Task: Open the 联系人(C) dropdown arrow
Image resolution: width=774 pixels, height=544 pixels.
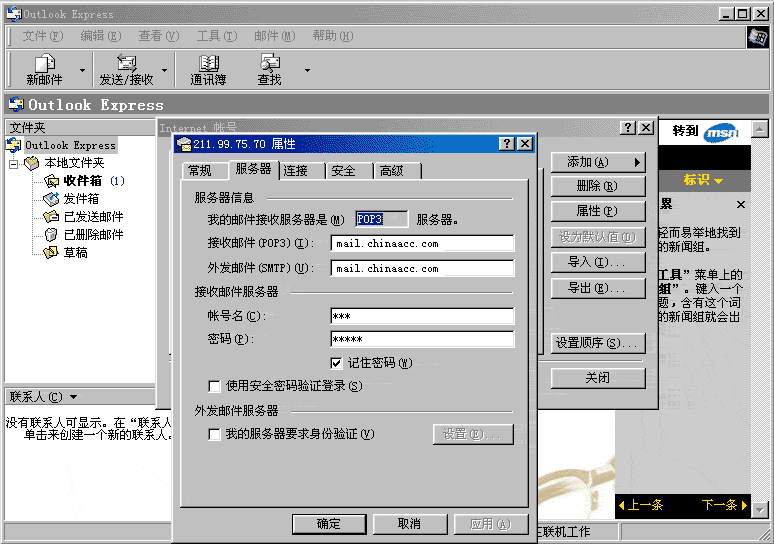Action: (74, 397)
